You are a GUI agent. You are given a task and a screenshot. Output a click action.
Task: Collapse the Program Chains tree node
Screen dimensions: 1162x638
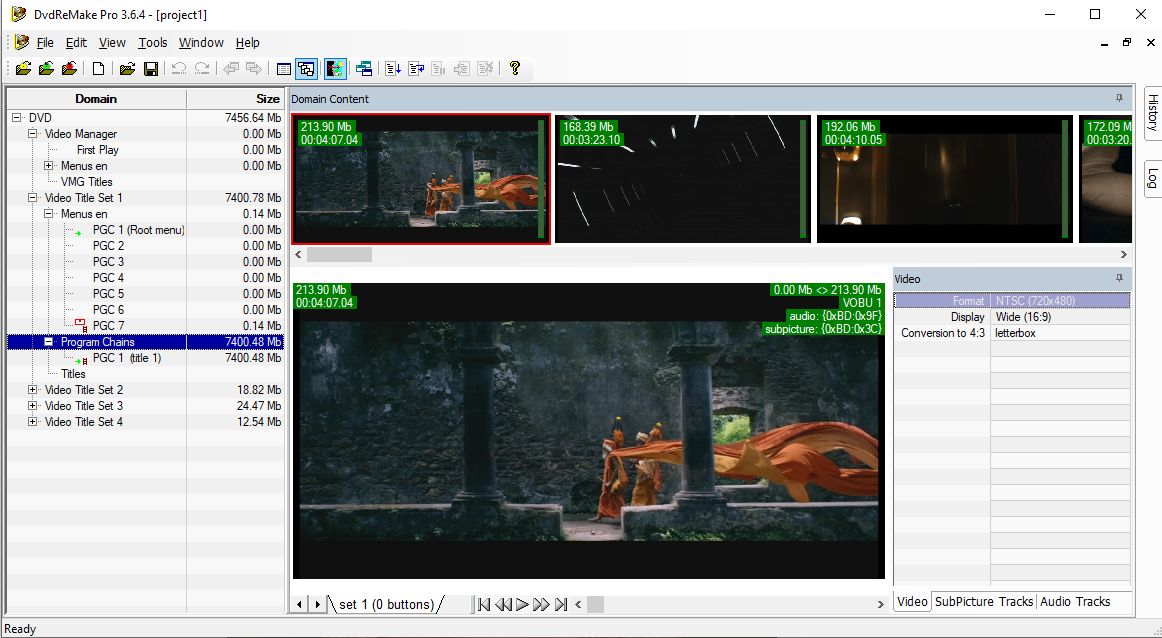point(48,342)
